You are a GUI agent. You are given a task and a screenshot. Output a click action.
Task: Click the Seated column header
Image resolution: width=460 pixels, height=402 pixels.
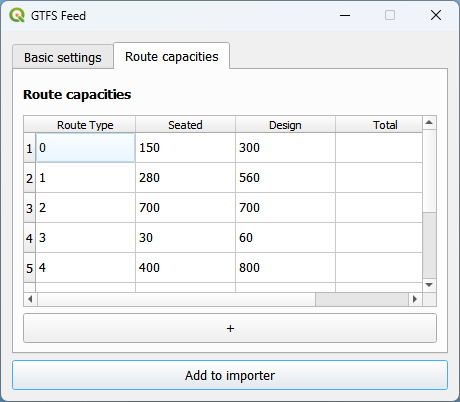tap(185, 125)
